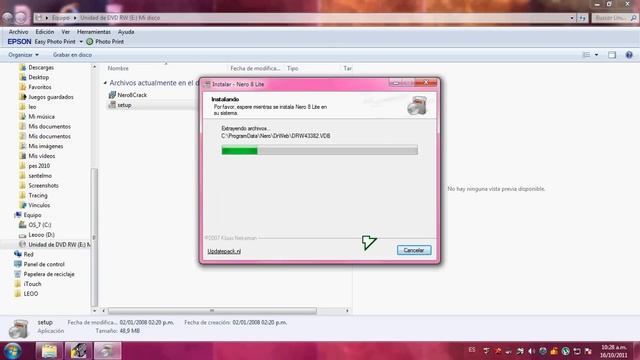
Task: Click taskbar clock 10:28 a.m.
Action: pyautogui.click(x=613, y=347)
